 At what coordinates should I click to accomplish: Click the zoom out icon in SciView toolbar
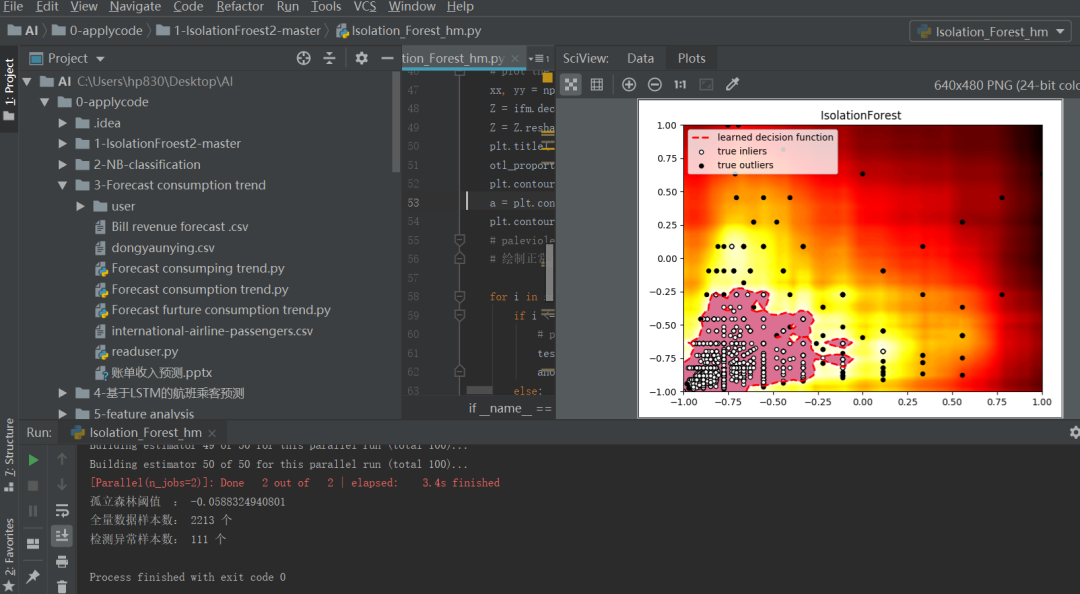(x=655, y=85)
